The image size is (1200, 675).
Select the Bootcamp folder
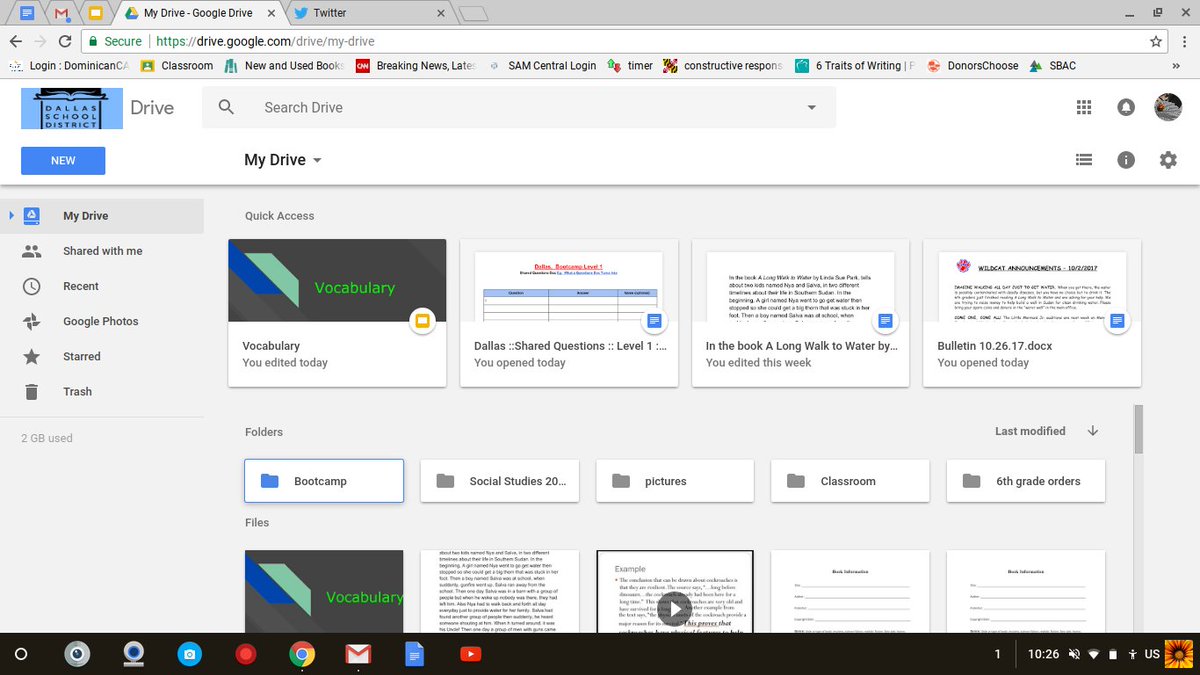(324, 481)
